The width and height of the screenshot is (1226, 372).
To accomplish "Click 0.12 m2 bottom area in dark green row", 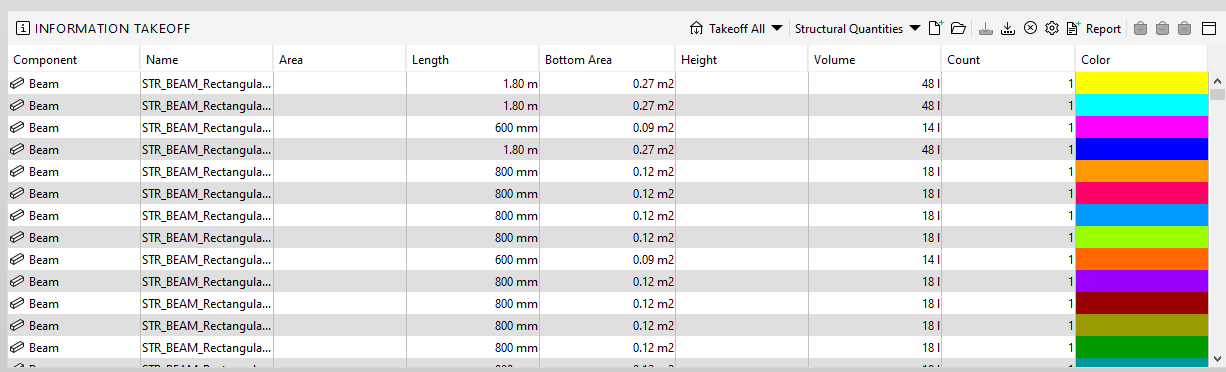I will pos(653,348).
